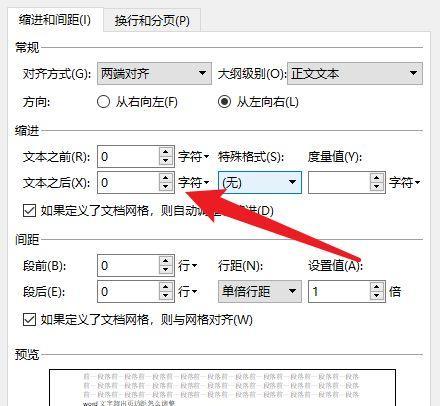The image size is (440, 406).
Task: Click the paragraph preview box
Action: [x=222, y=387]
